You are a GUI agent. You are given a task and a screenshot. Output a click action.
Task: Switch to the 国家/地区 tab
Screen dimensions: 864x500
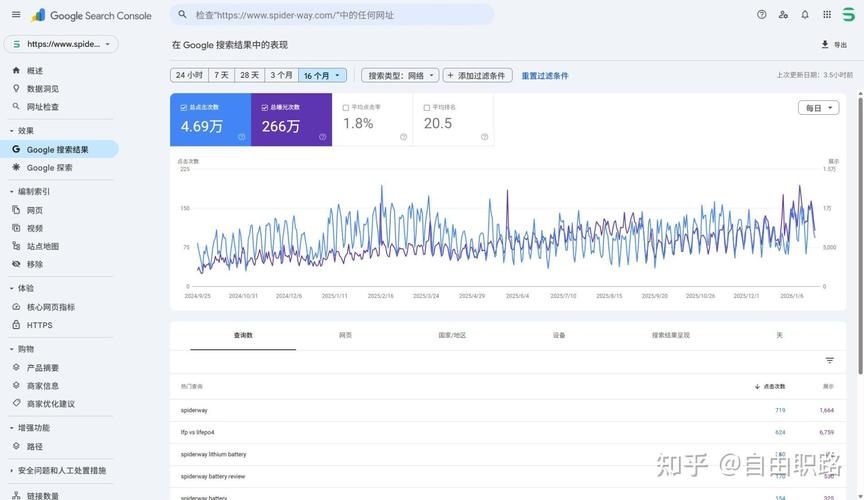pos(452,335)
